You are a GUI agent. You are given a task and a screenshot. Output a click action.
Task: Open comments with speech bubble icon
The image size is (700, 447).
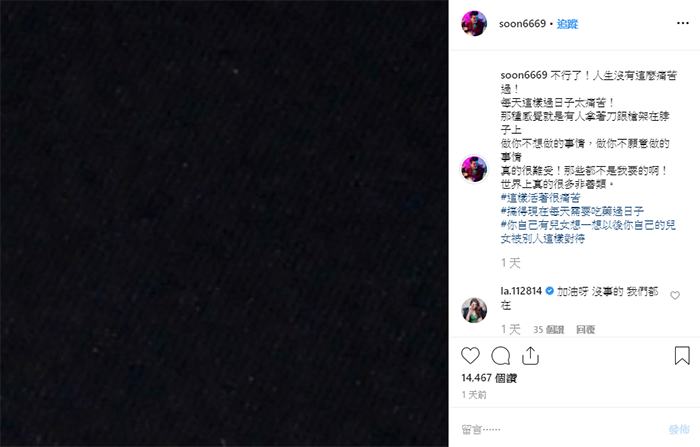tap(500, 356)
